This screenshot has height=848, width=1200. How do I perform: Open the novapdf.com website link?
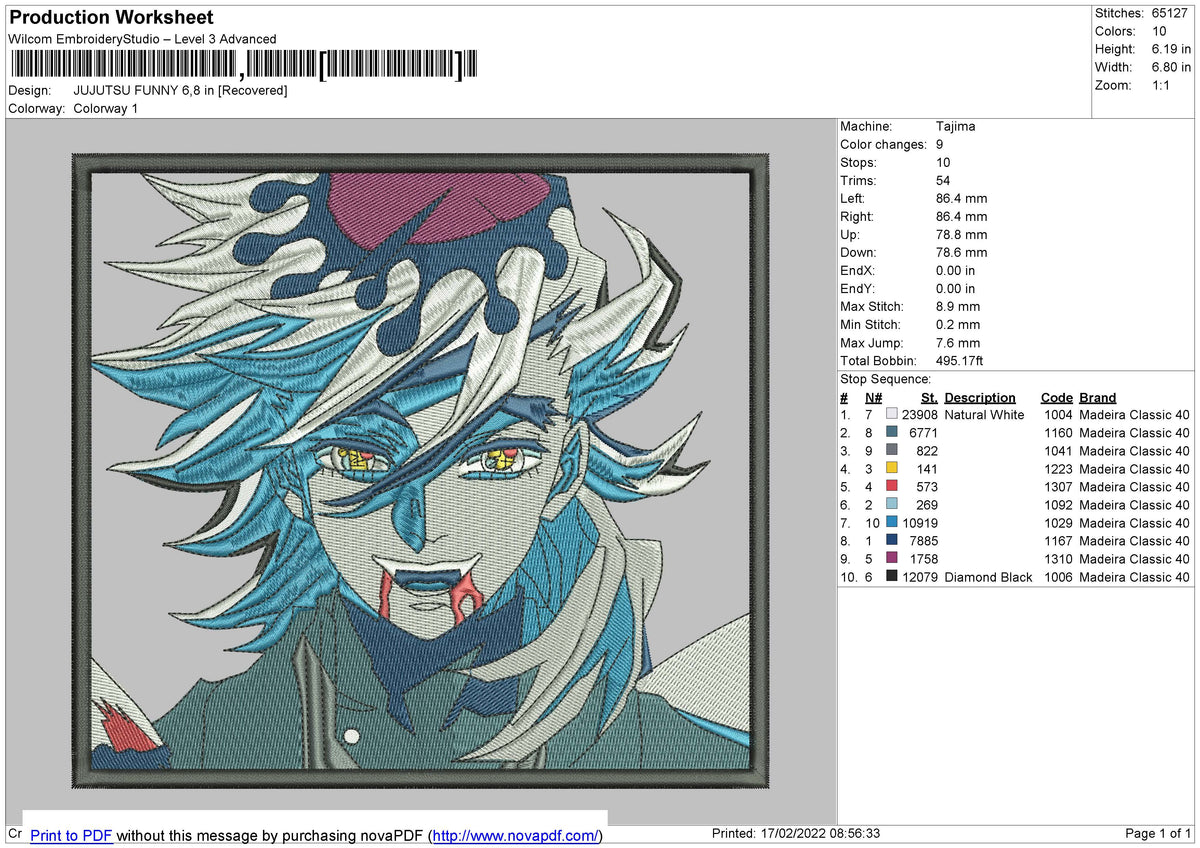coord(517,835)
